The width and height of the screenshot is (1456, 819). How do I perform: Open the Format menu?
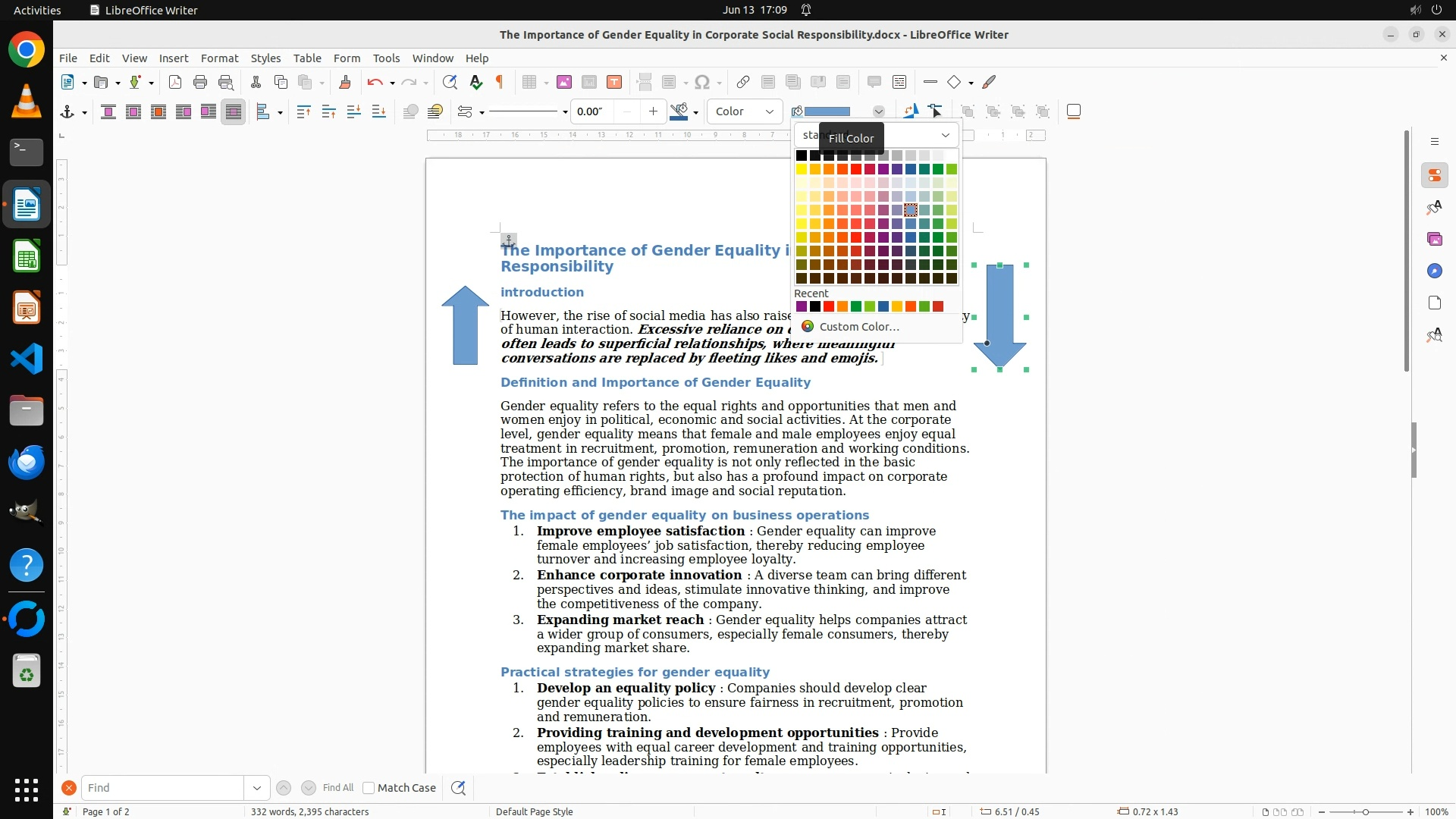[219, 58]
